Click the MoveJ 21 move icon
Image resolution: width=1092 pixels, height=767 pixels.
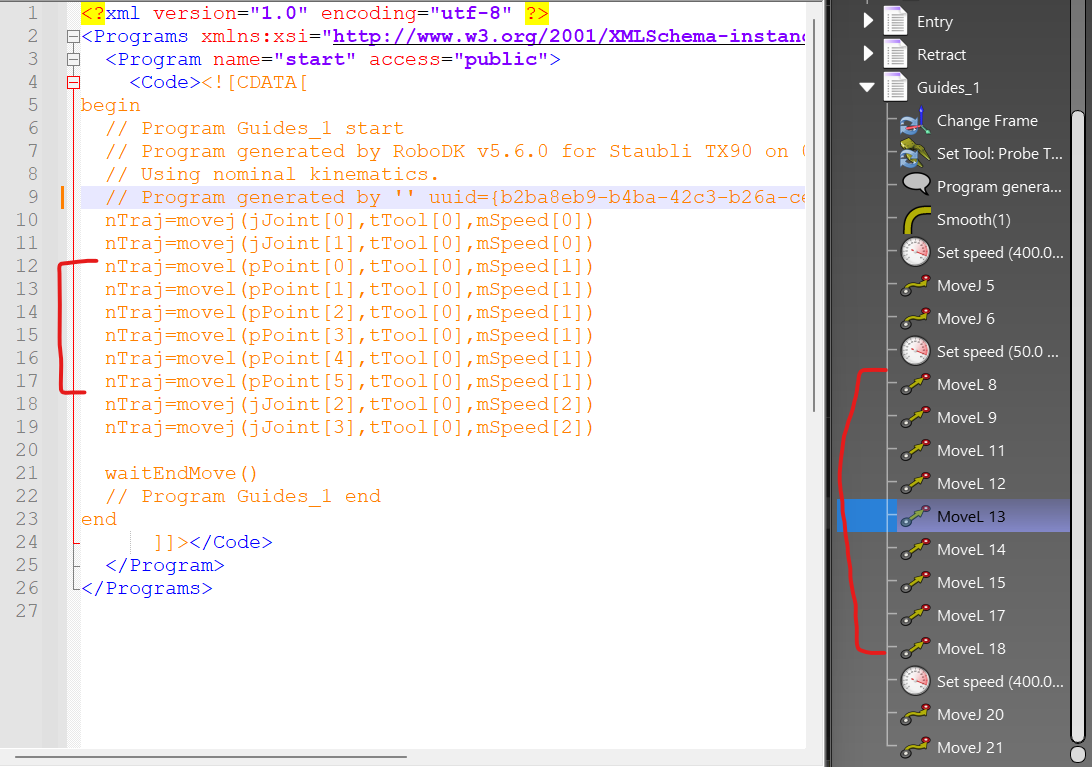915,748
